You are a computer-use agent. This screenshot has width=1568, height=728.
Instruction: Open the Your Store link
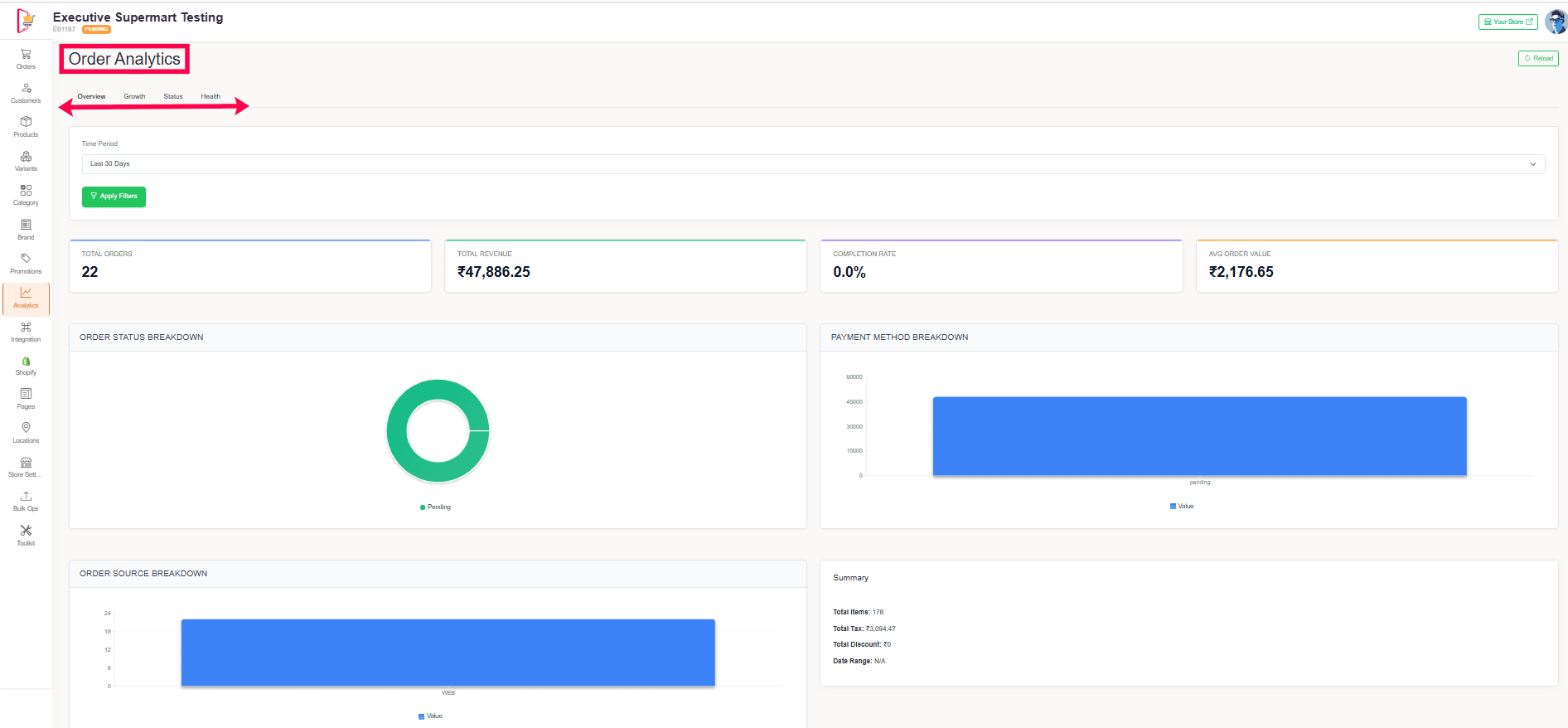[x=1508, y=22]
